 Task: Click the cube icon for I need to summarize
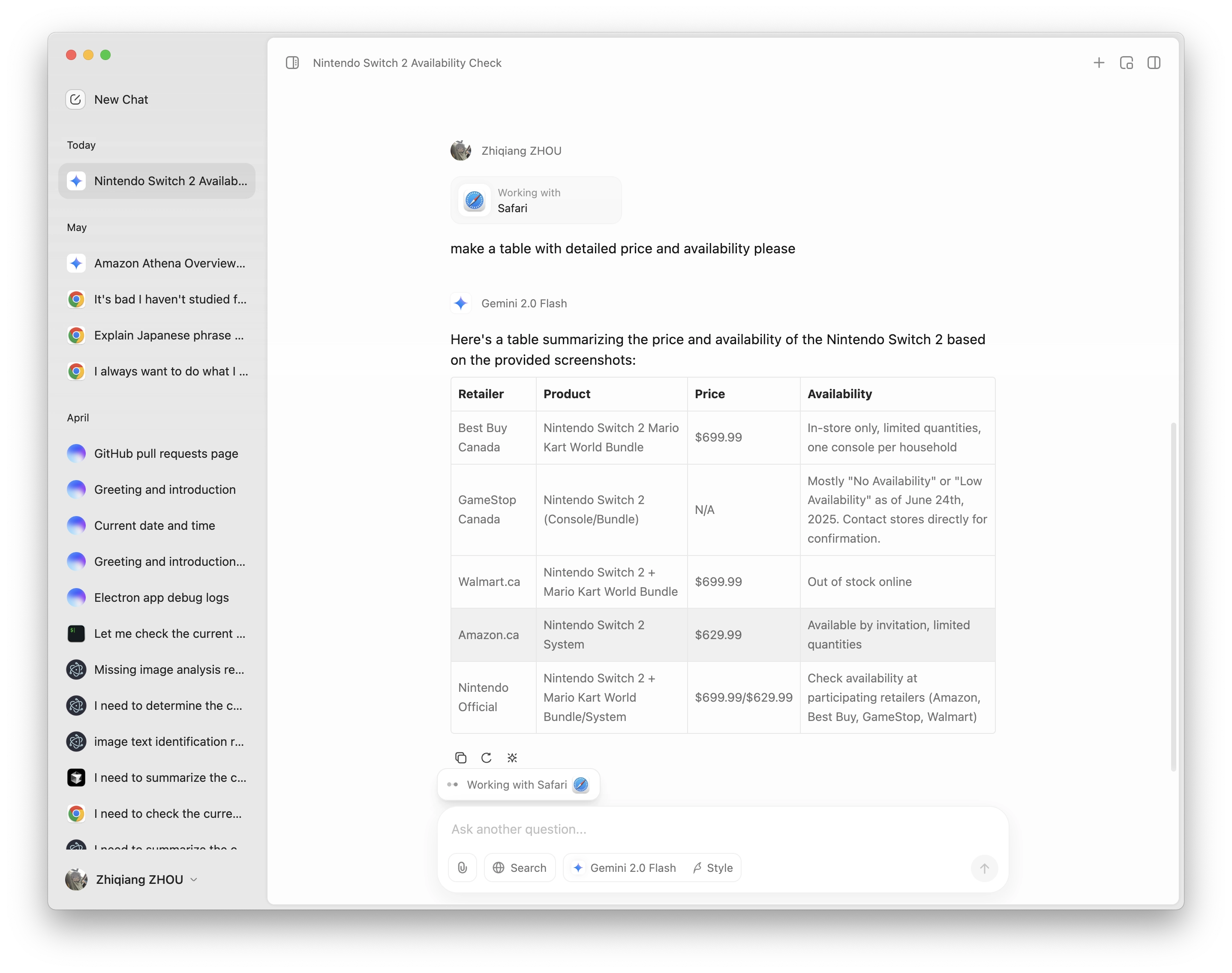[x=76, y=778]
